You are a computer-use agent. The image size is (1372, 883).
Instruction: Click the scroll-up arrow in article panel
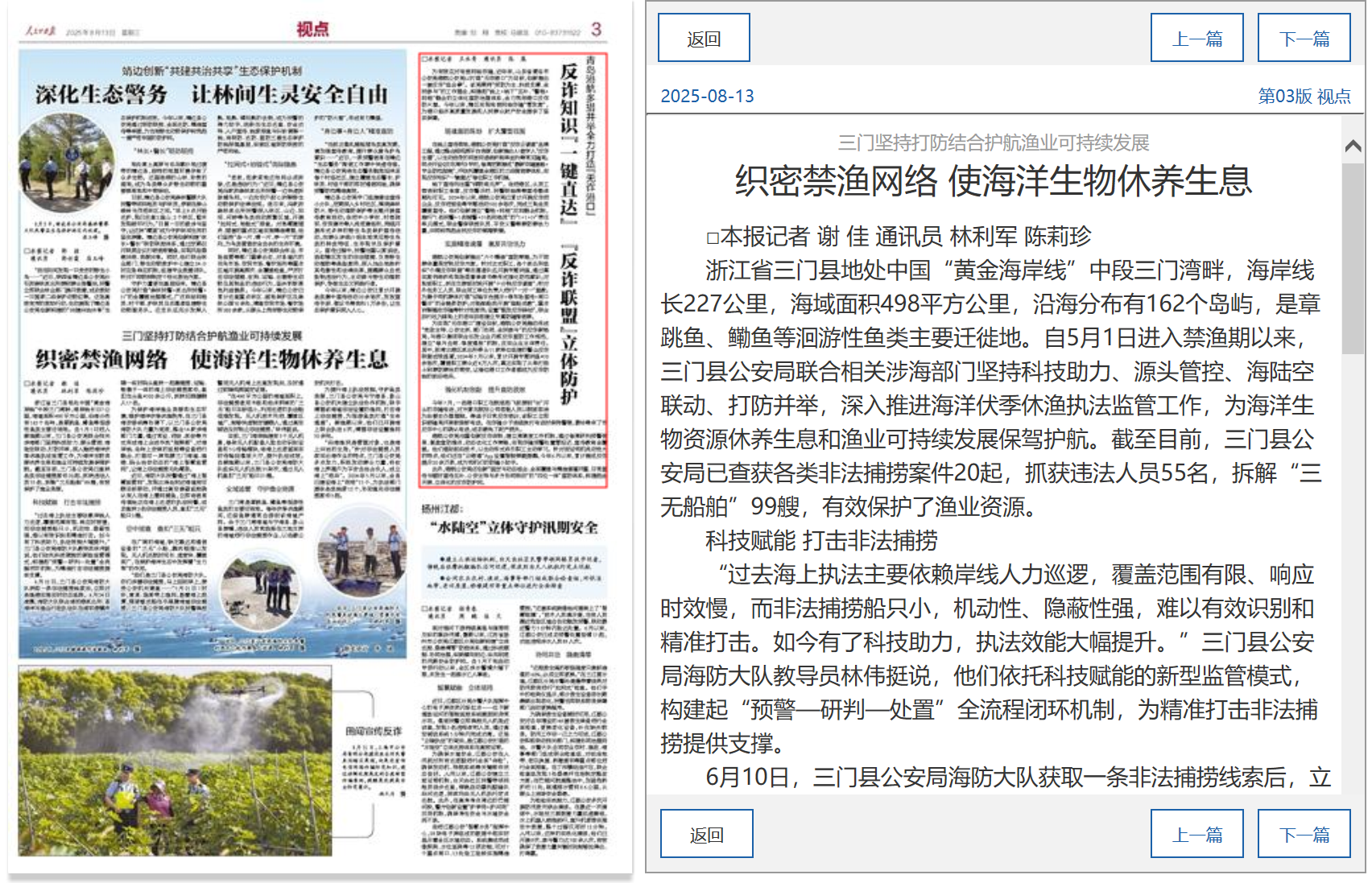click(x=1353, y=146)
